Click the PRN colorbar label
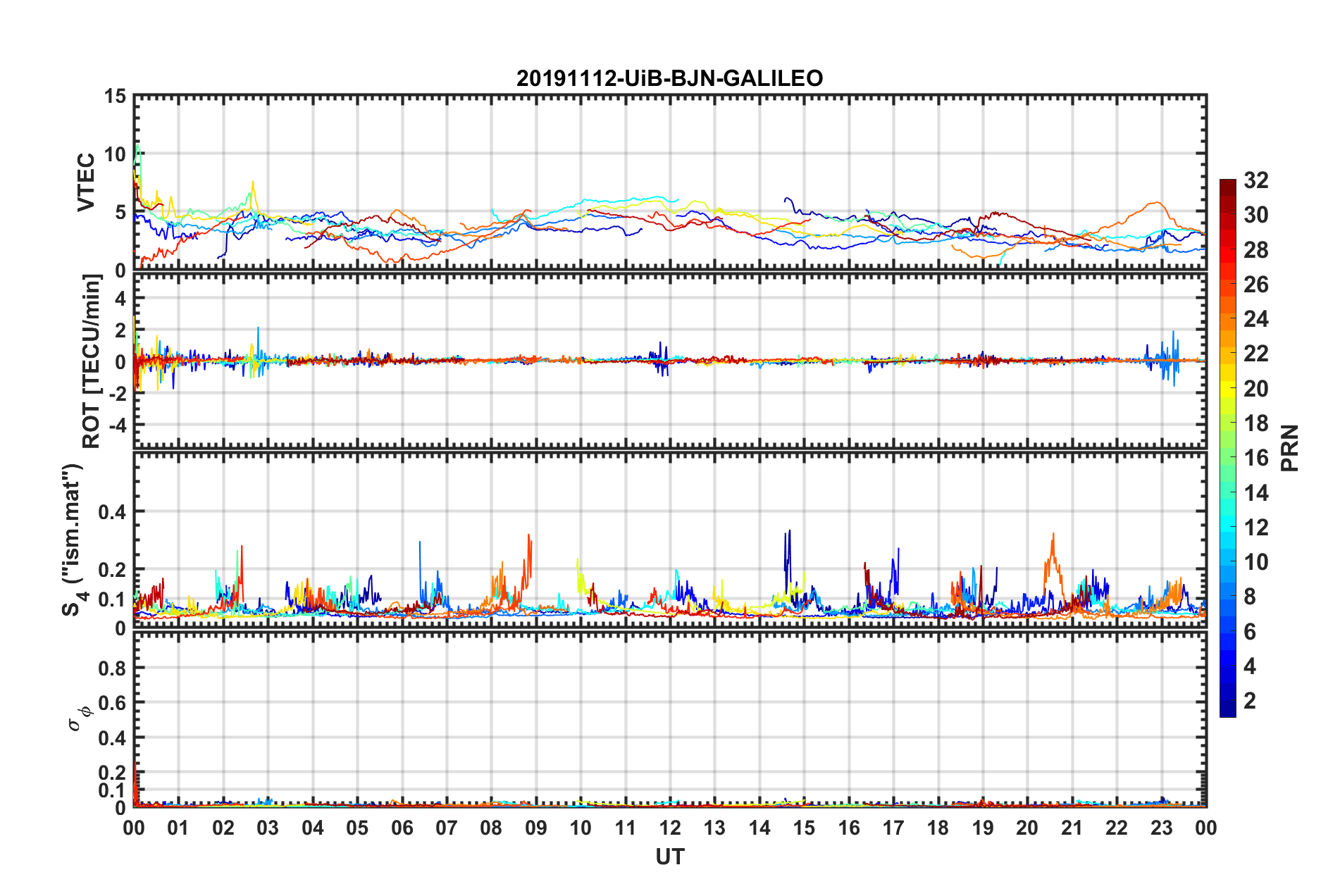Viewport: 1340px width, 896px height. pos(1290,448)
